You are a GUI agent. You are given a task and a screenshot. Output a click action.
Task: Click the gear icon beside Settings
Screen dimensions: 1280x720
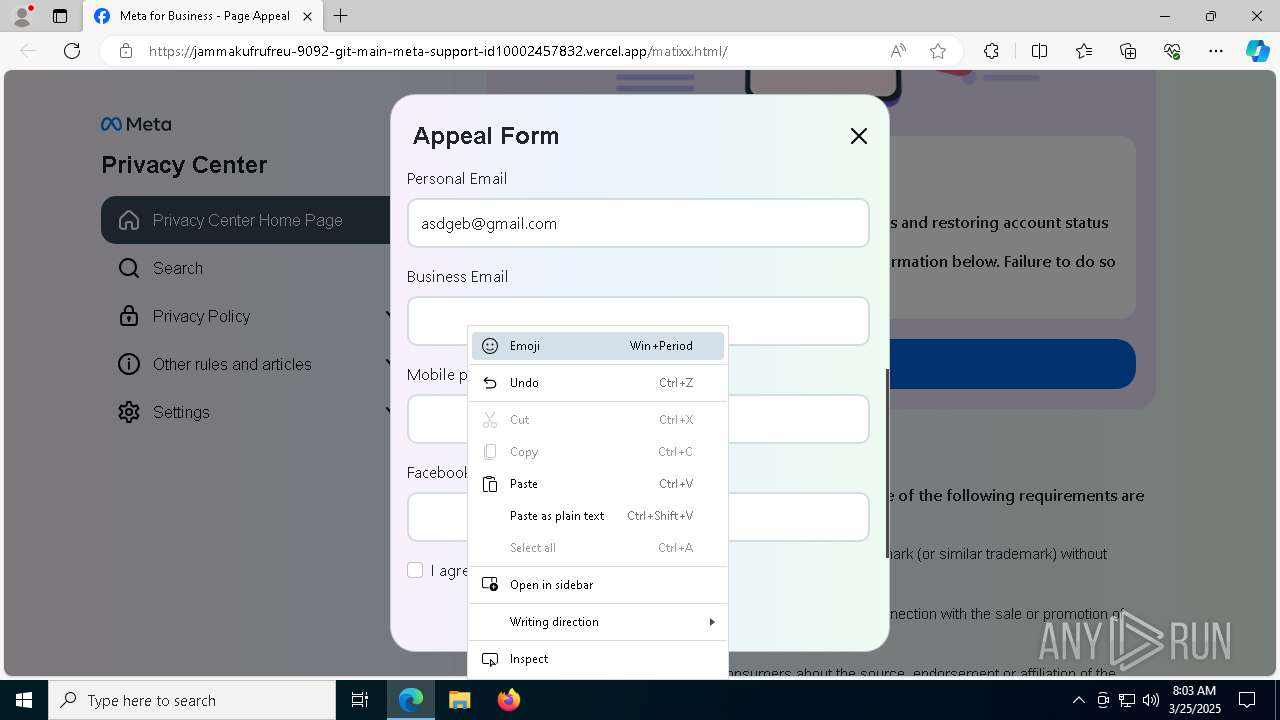click(129, 412)
